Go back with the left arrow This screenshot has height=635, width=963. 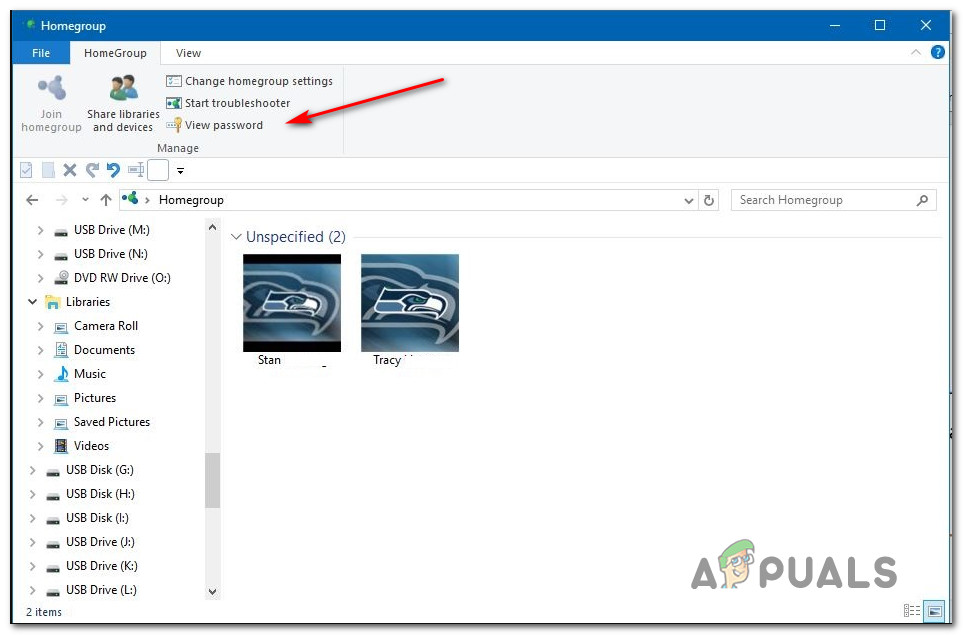coord(32,200)
